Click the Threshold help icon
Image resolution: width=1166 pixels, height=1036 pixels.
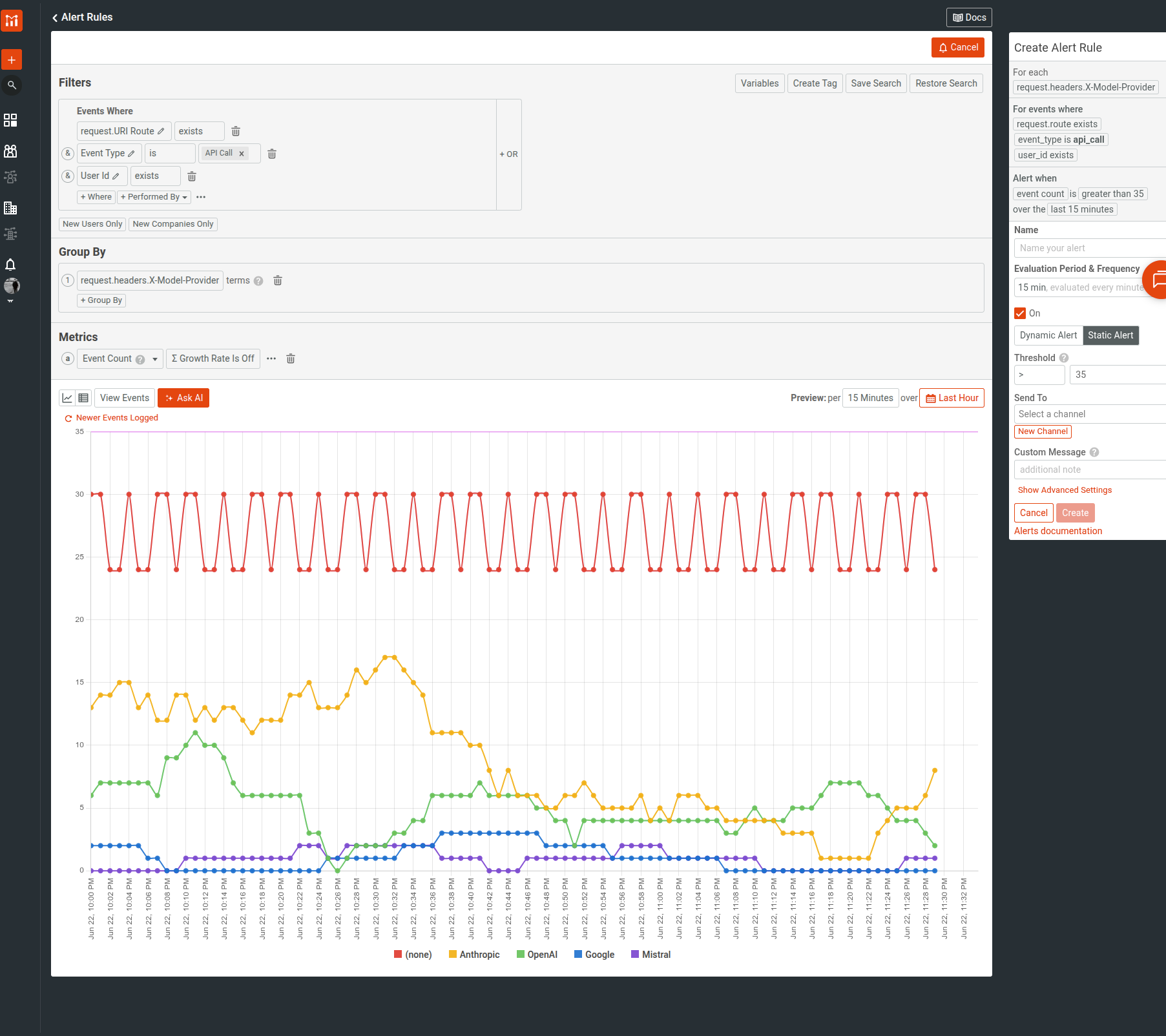coord(1064,358)
